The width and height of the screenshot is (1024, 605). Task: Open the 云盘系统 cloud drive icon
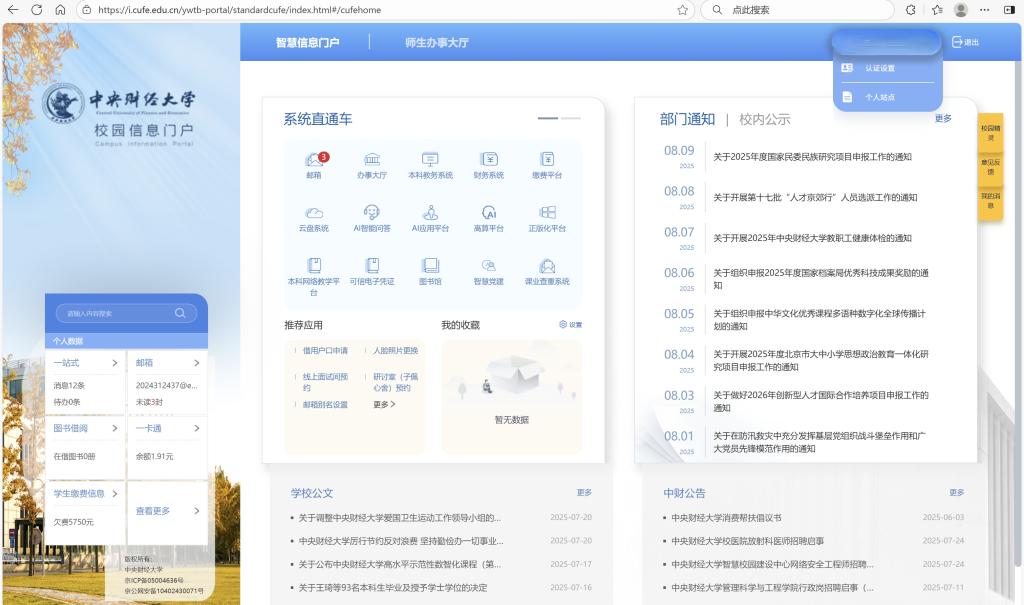(x=313, y=213)
